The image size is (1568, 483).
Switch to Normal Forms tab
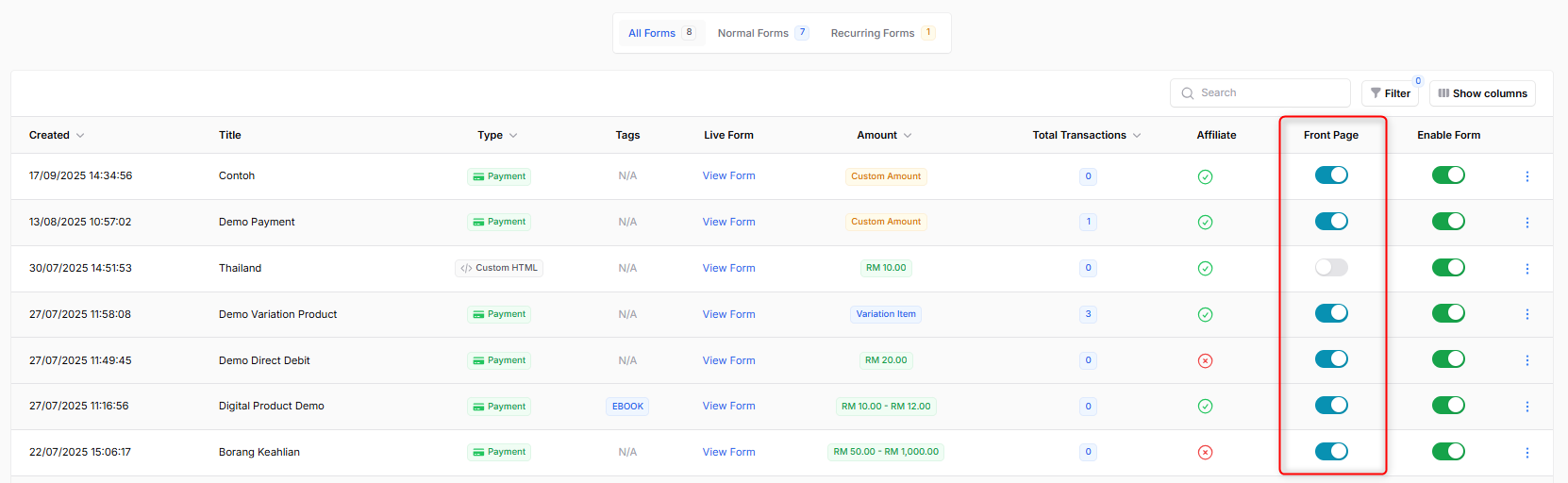[x=753, y=33]
